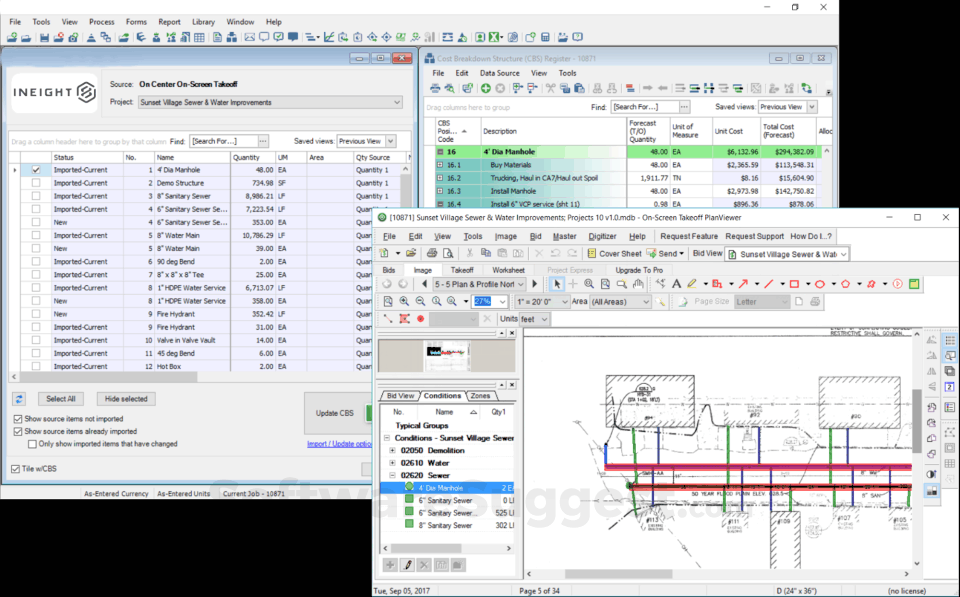This screenshot has width=960, height=597.
Task: Choose the pan hand tool
Action: [x=638, y=284]
